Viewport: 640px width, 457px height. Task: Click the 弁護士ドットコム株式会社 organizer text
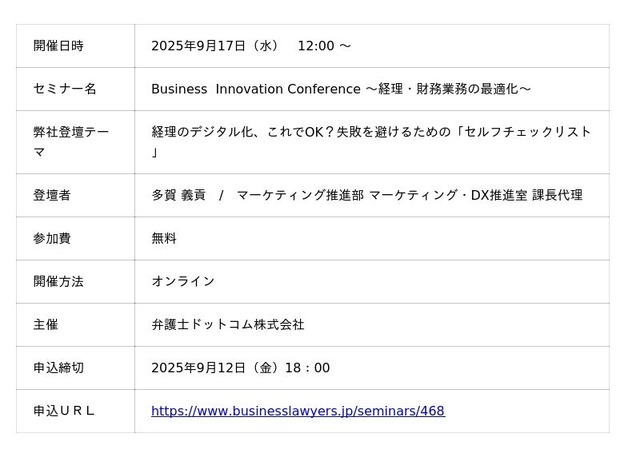point(227,325)
